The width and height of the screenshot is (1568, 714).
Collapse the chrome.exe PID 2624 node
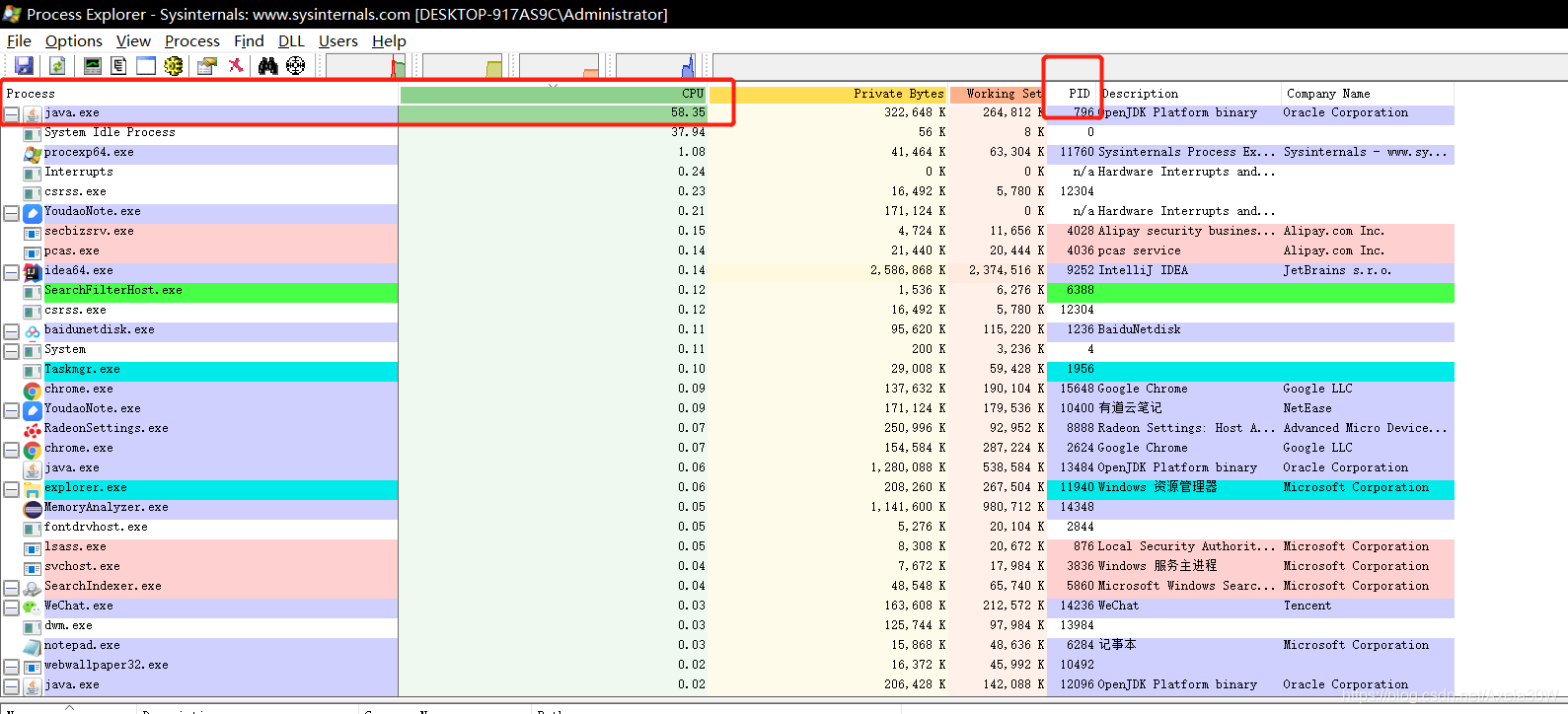[11, 450]
